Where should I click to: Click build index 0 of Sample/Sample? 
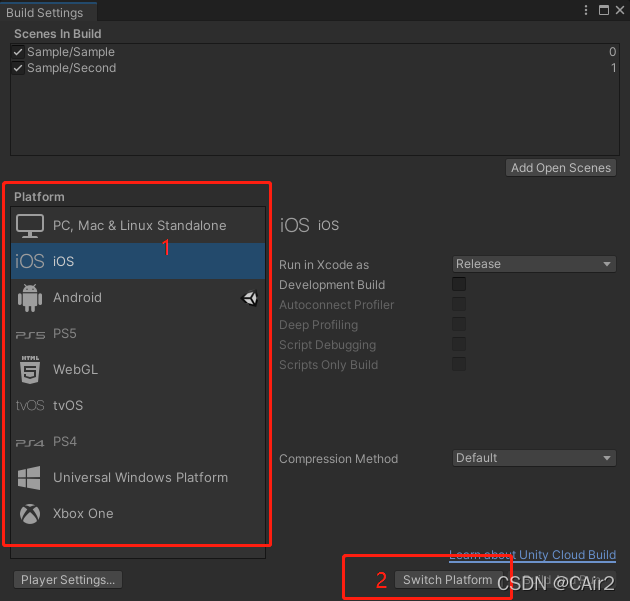click(612, 52)
